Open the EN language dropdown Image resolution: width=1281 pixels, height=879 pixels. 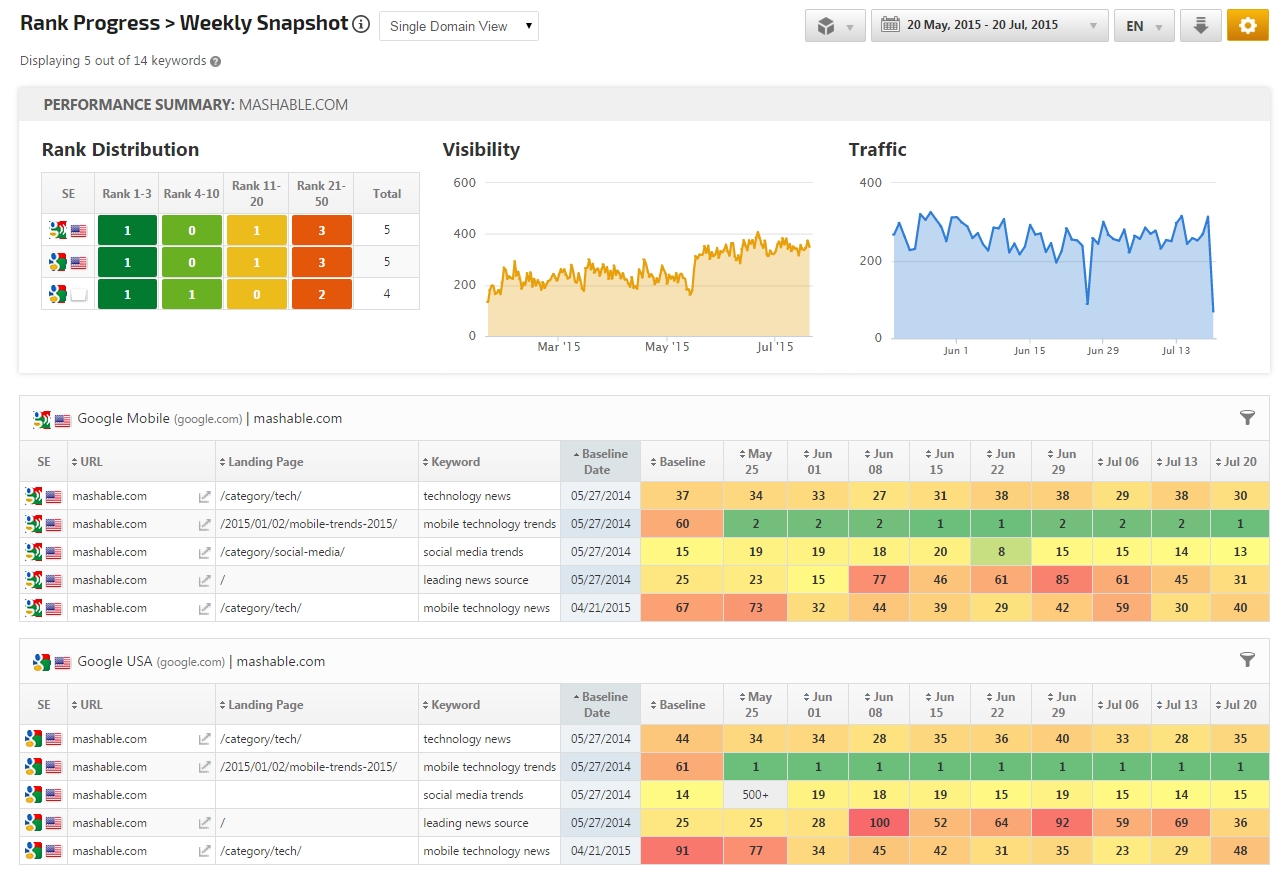coord(1144,26)
